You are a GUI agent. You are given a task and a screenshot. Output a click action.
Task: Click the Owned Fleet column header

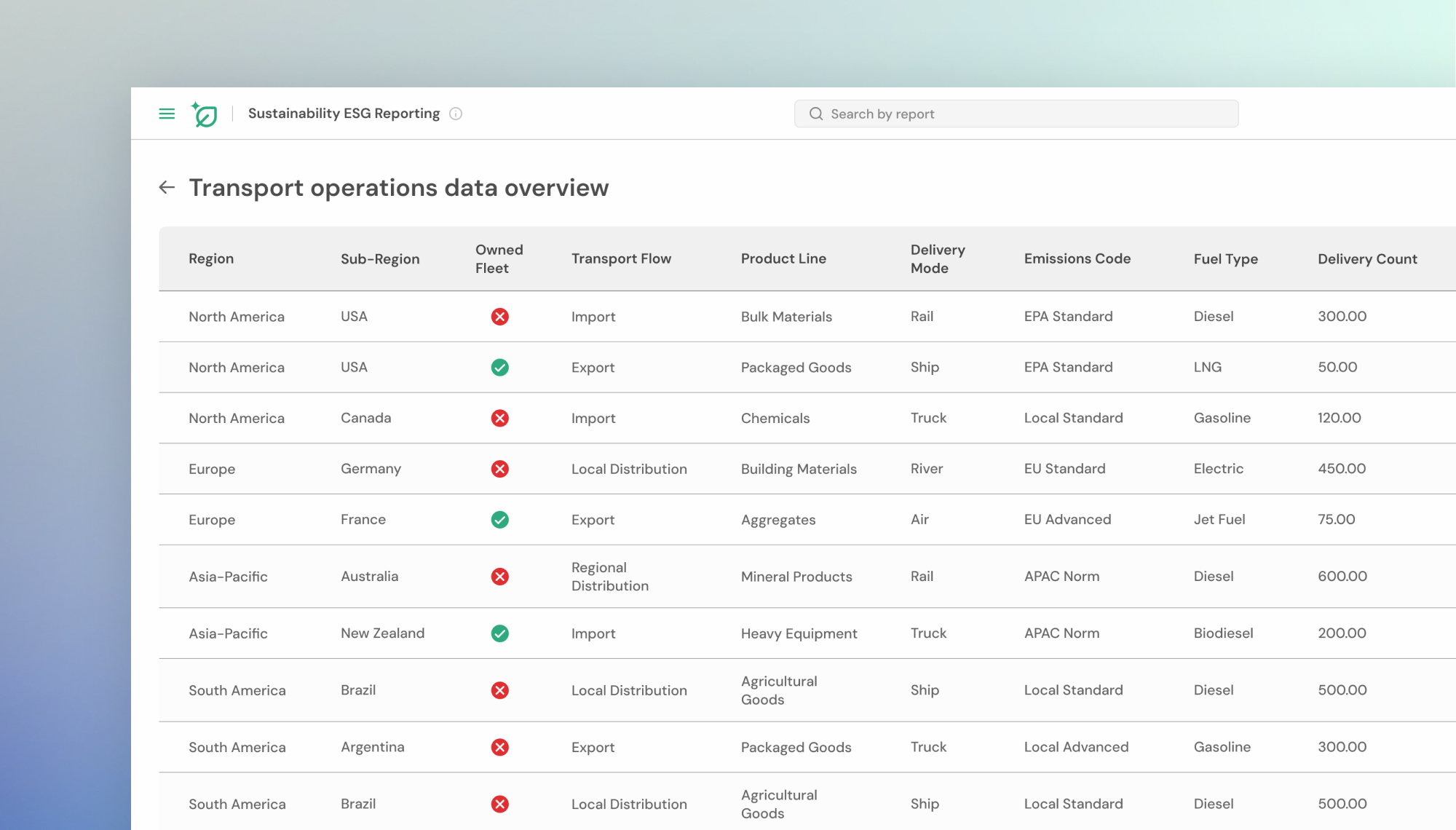click(499, 258)
